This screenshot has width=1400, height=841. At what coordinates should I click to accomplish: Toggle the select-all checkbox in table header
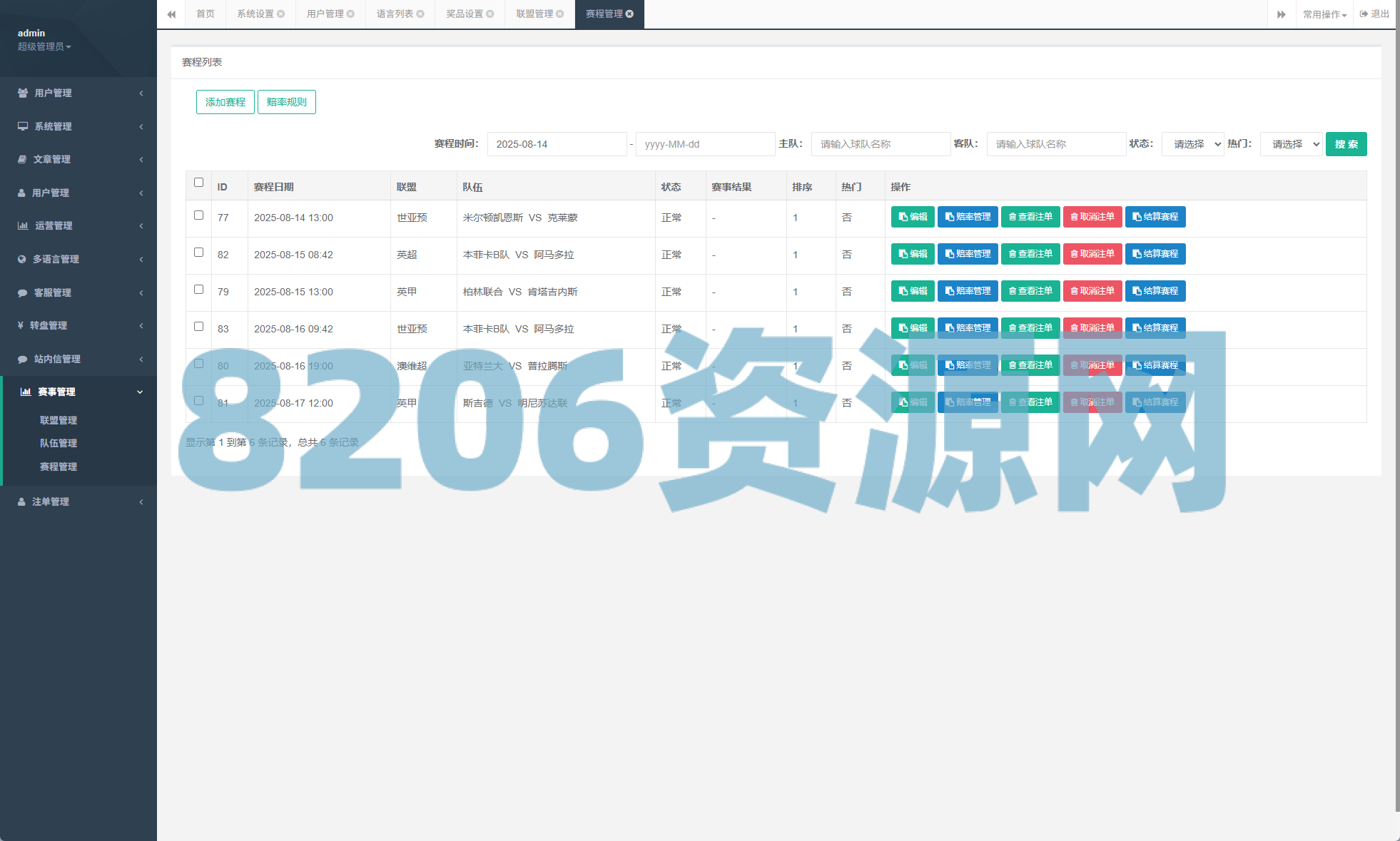tap(199, 183)
